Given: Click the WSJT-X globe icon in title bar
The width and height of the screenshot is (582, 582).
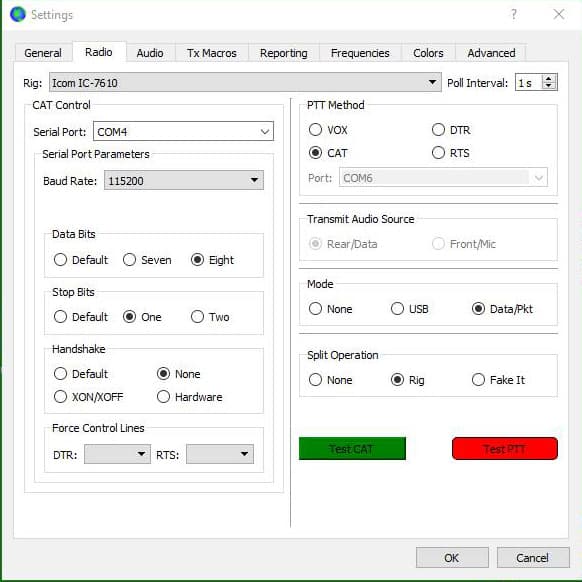Looking at the screenshot, I should point(18,14).
